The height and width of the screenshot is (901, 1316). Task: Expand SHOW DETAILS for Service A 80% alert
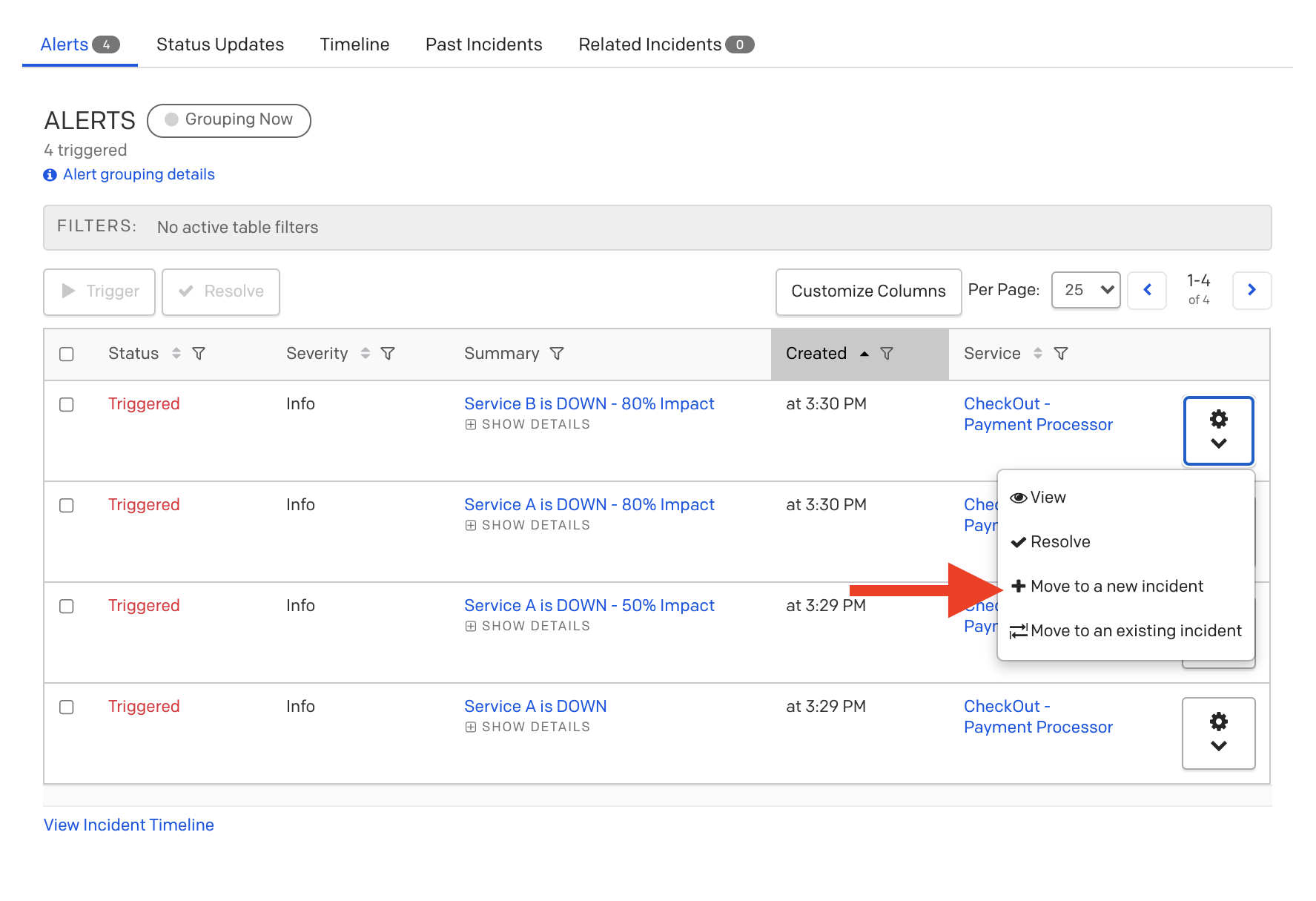pos(528,525)
